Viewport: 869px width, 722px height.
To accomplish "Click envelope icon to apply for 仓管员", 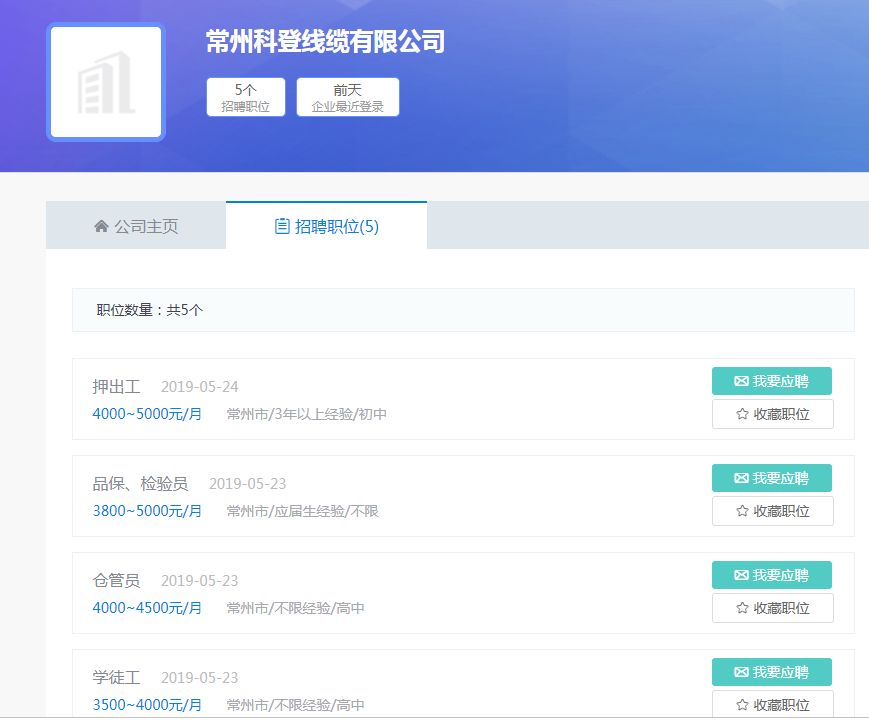I will point(741,575).
